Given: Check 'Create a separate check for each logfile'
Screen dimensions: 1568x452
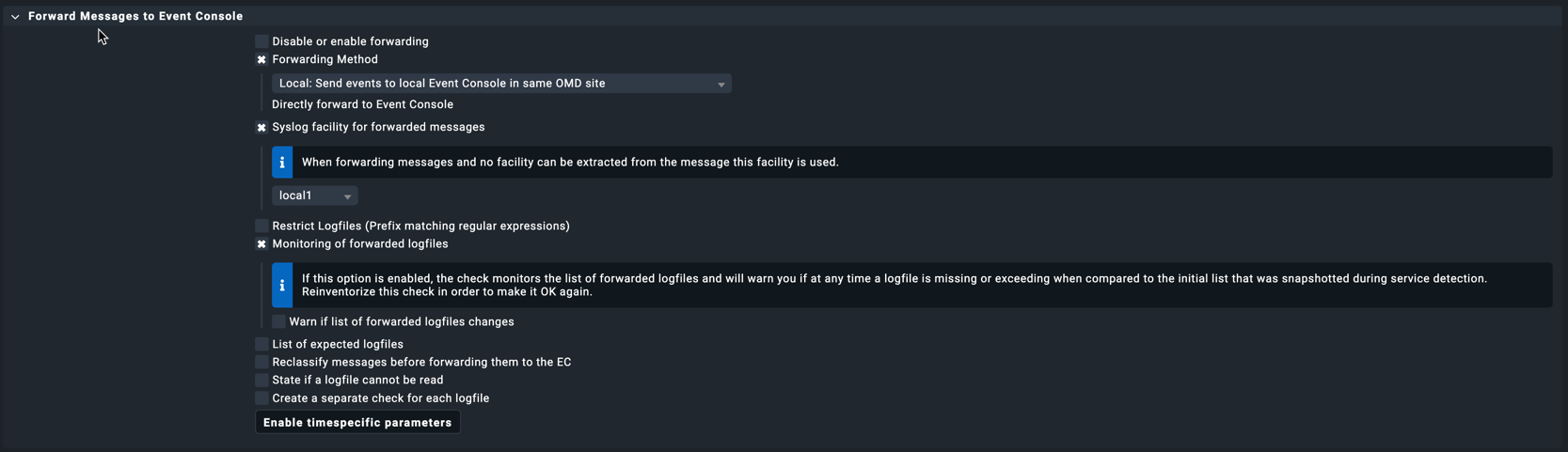Looking at the screenshot, I should [x=261, y=398].
